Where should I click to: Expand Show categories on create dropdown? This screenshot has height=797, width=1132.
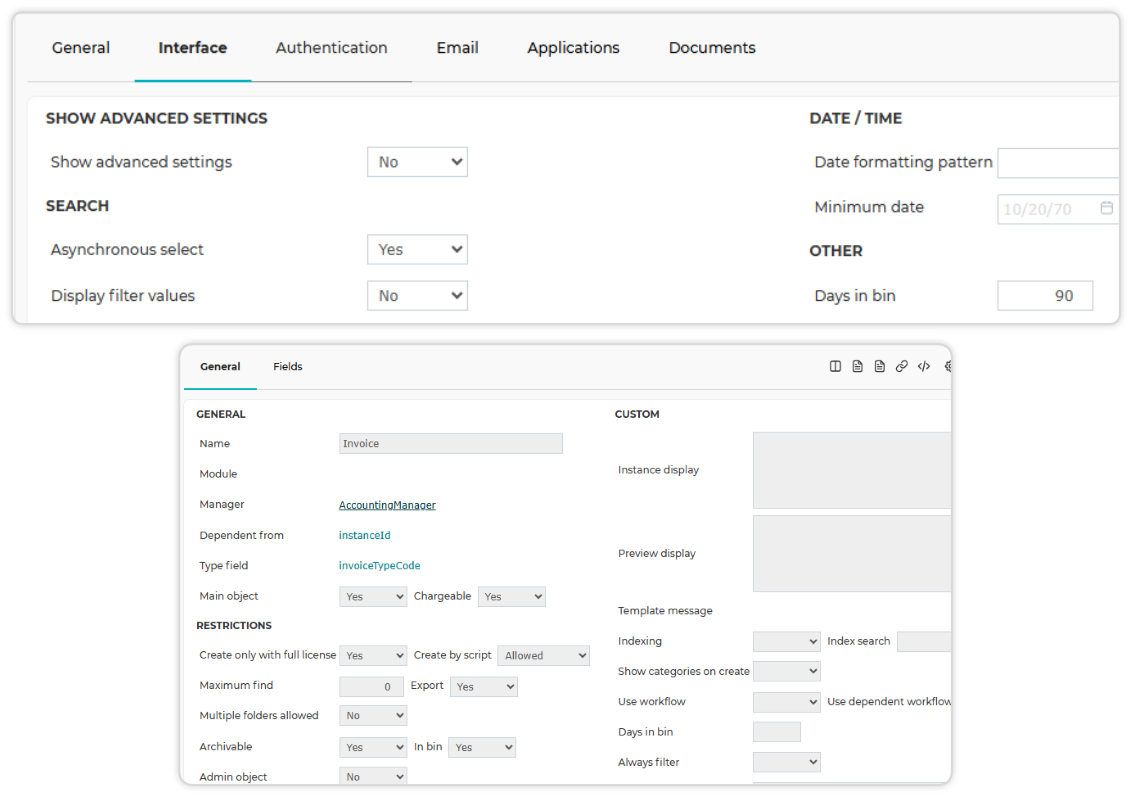787,671
